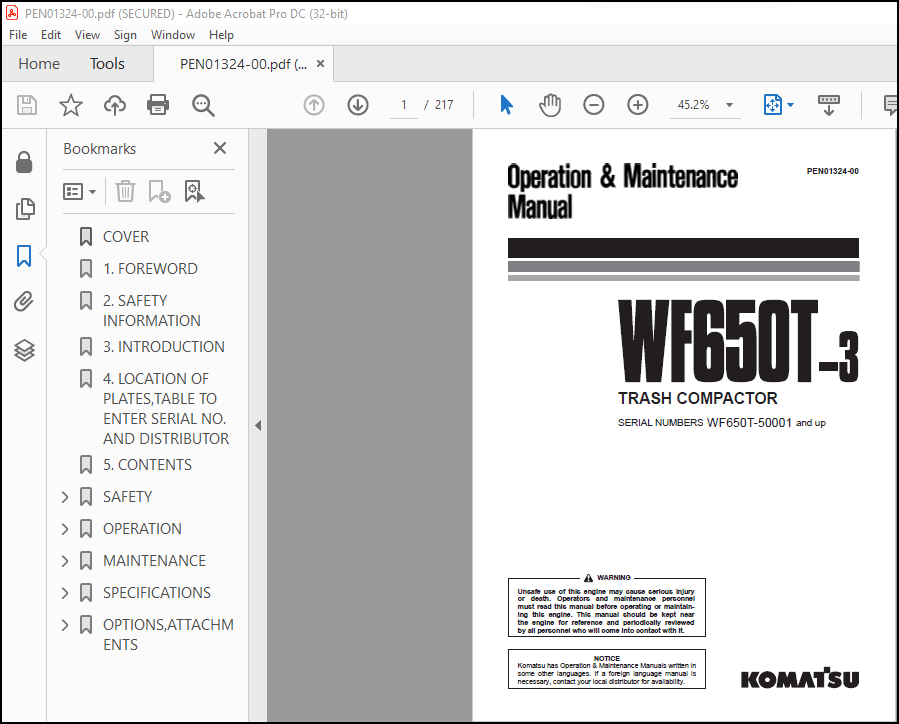Screen dimensions: 899x724
Task: Select the Hand tool
Action: (x=550, y=104)
